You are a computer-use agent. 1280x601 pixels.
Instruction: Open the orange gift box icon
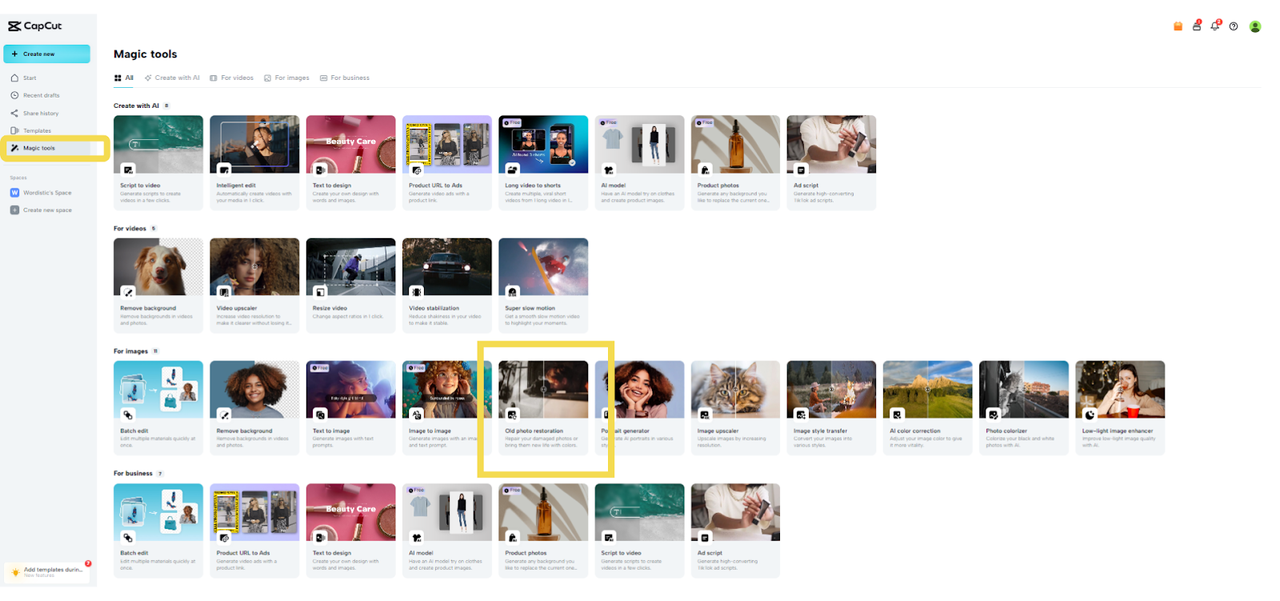tap(1178, 27)
